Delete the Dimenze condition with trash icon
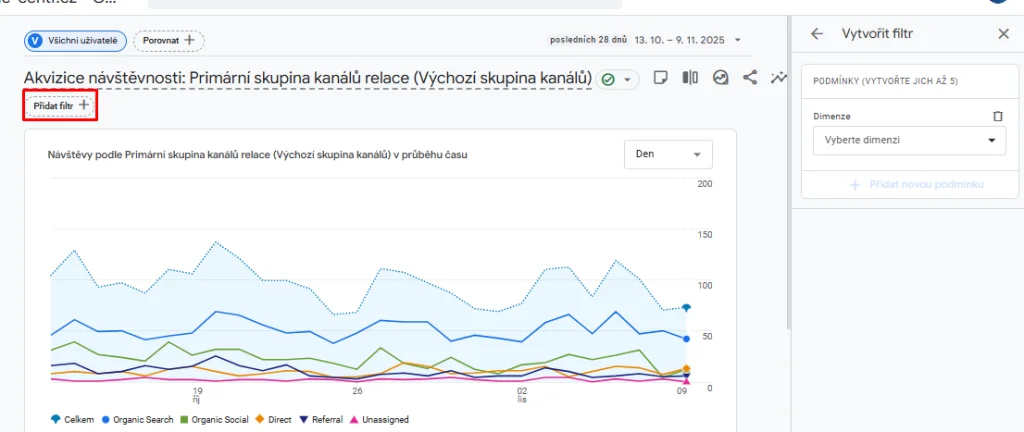 click(x=997, y=116)
